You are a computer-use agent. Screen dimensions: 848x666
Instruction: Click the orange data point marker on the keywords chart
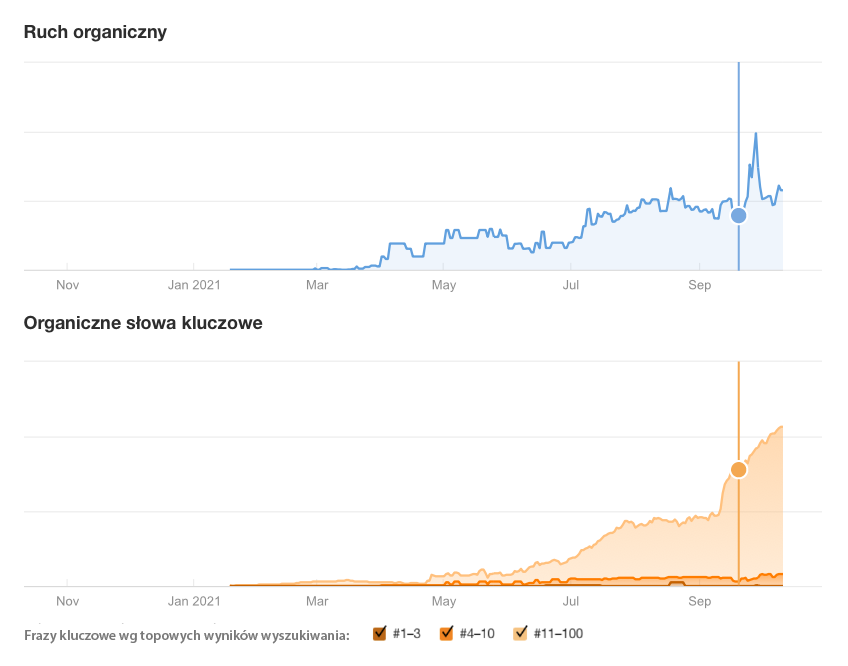[x=739, y=469]
